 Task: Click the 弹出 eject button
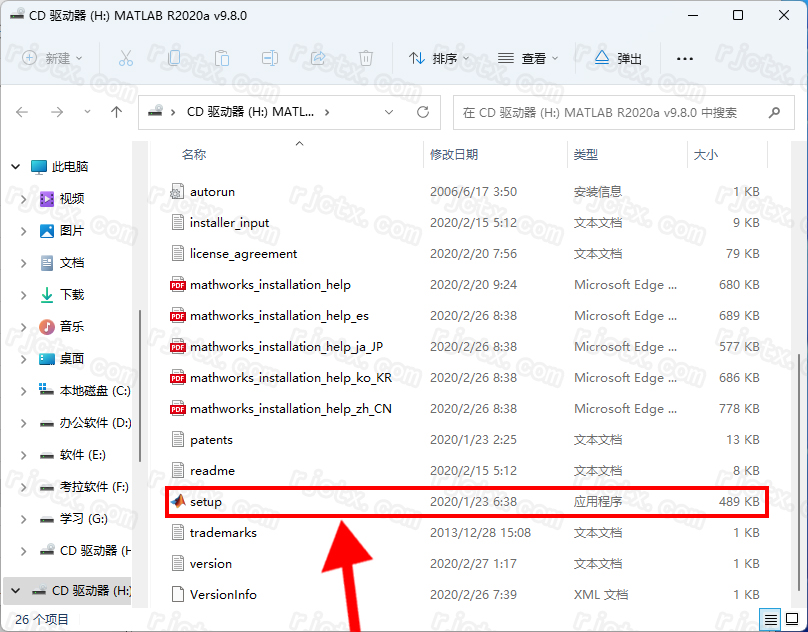coord(618,58)
